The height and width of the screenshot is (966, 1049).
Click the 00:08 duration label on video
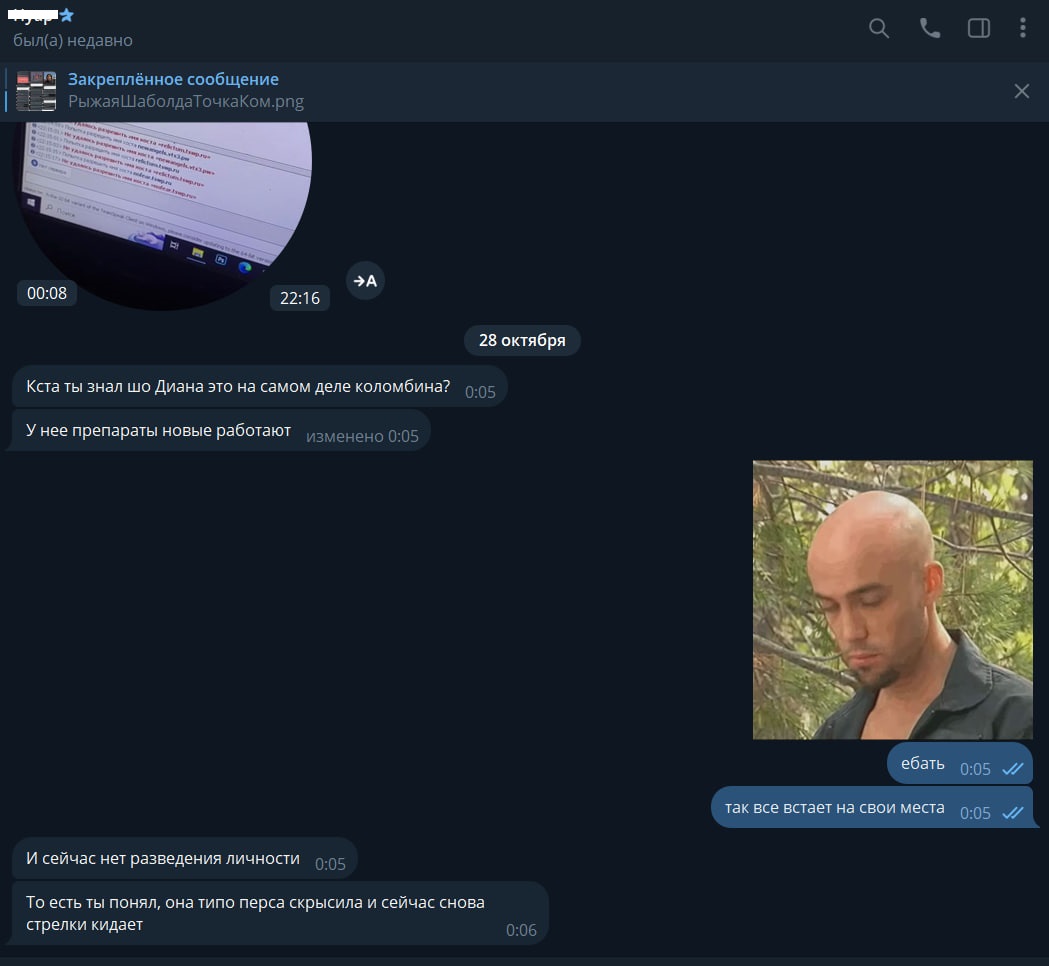click(x=47, y=293)
